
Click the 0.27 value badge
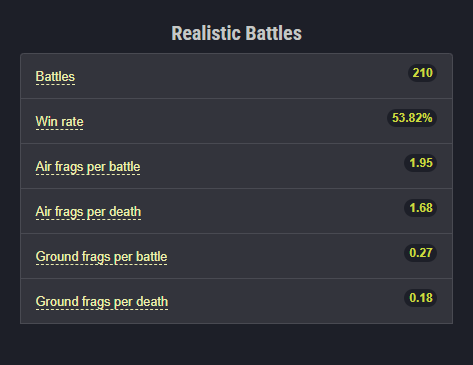[x=421, y=253]
